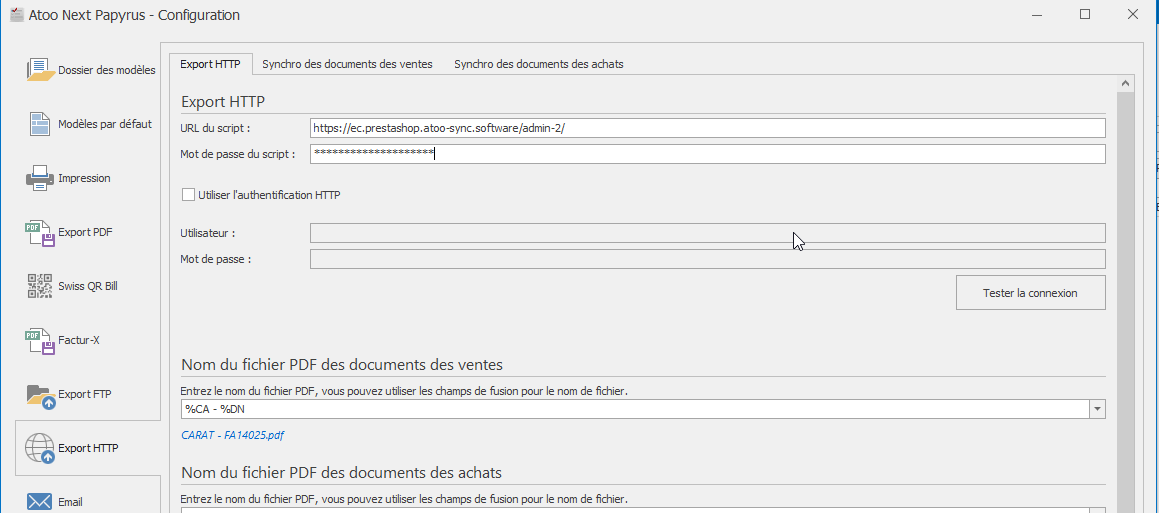This screenshot has height=513, width=1159.
Task: Open the Dossier des modèles folder icon
Action: coord(40,70)
